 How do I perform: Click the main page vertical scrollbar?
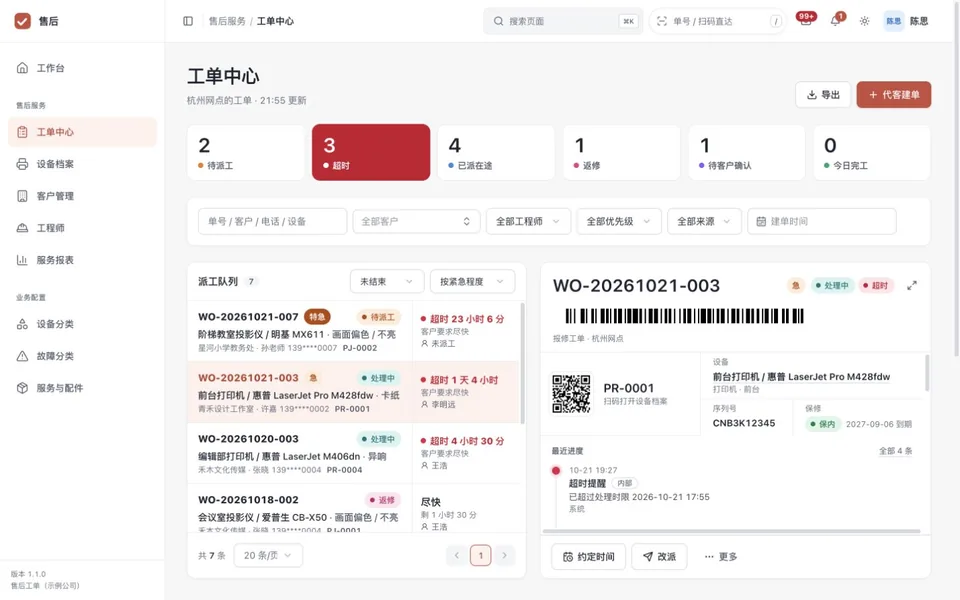click(x=957, y=178)
